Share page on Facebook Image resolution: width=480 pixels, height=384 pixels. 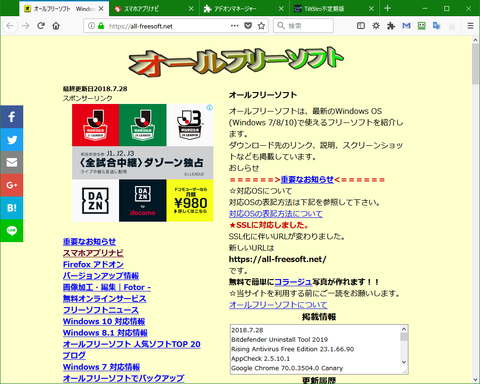[12, 117]
